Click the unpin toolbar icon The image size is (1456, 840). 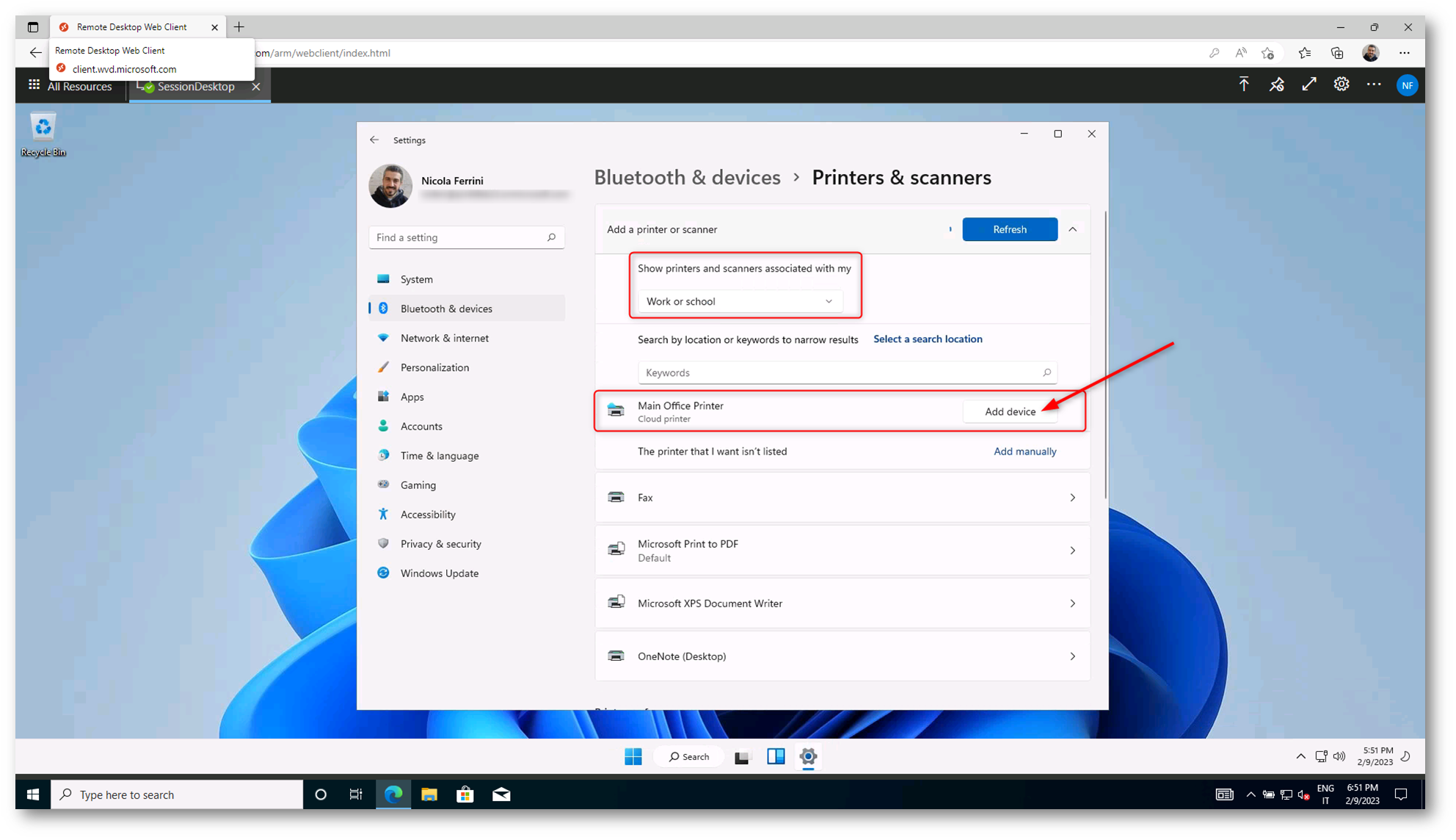click(1277, 84)
